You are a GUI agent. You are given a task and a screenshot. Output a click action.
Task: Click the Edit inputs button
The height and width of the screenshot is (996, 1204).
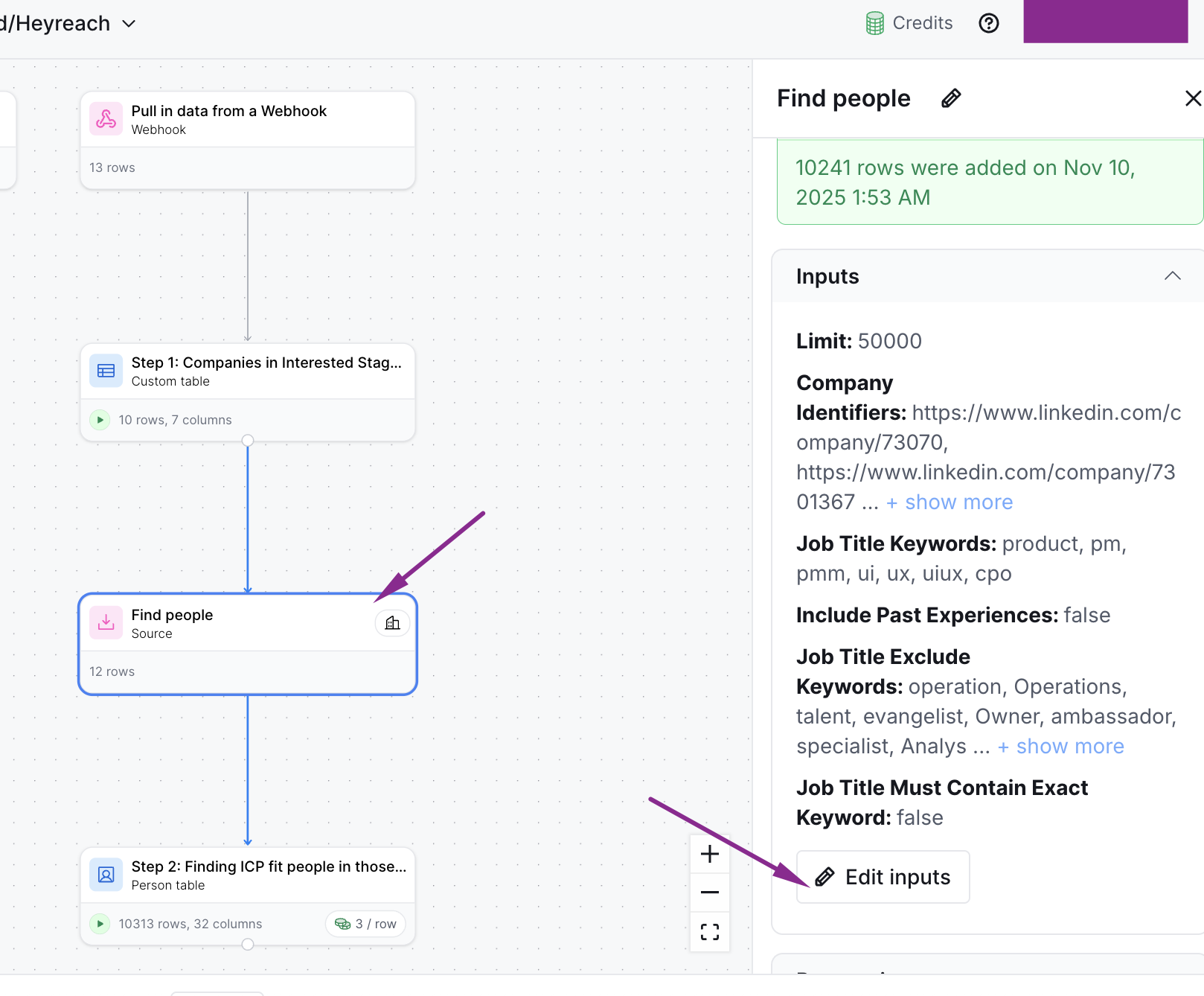coord(883,876)
